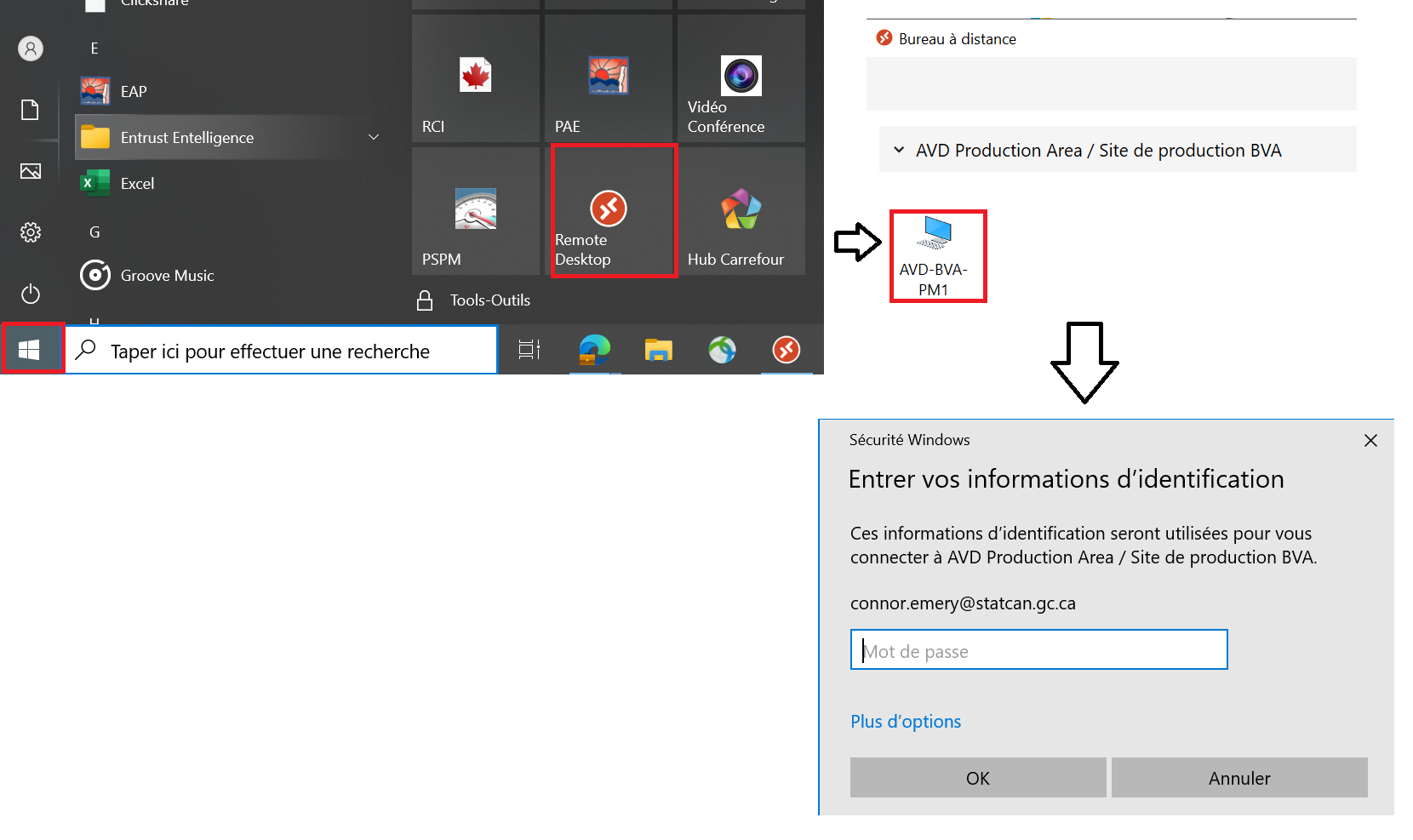This screenshot has height=840, width=1413.
Task: Expand the Entrust Entelligence folder
Action: point(230,137)
